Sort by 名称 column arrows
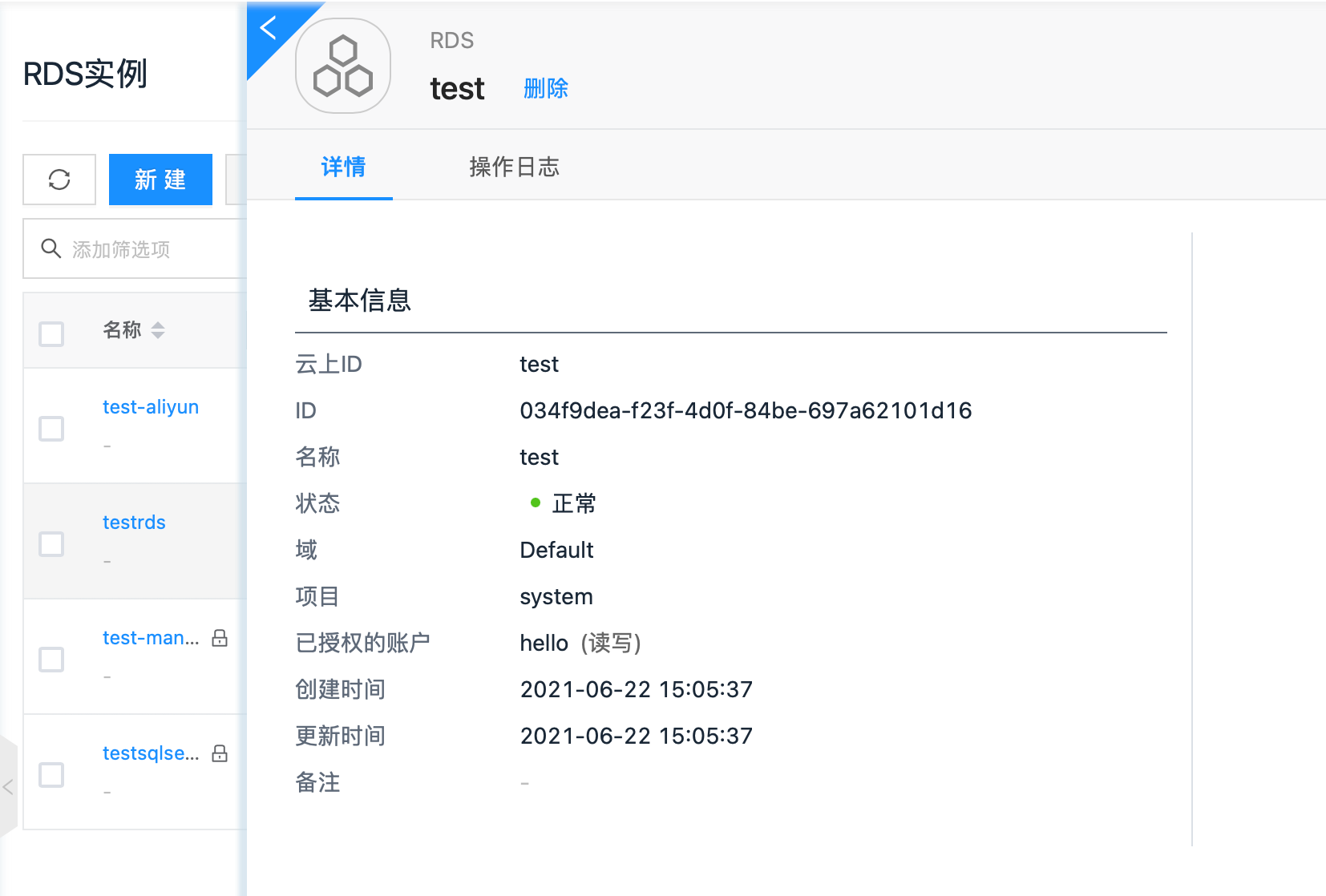The width and height of the screenshot is (1326, 896). (x=158, y=330)
